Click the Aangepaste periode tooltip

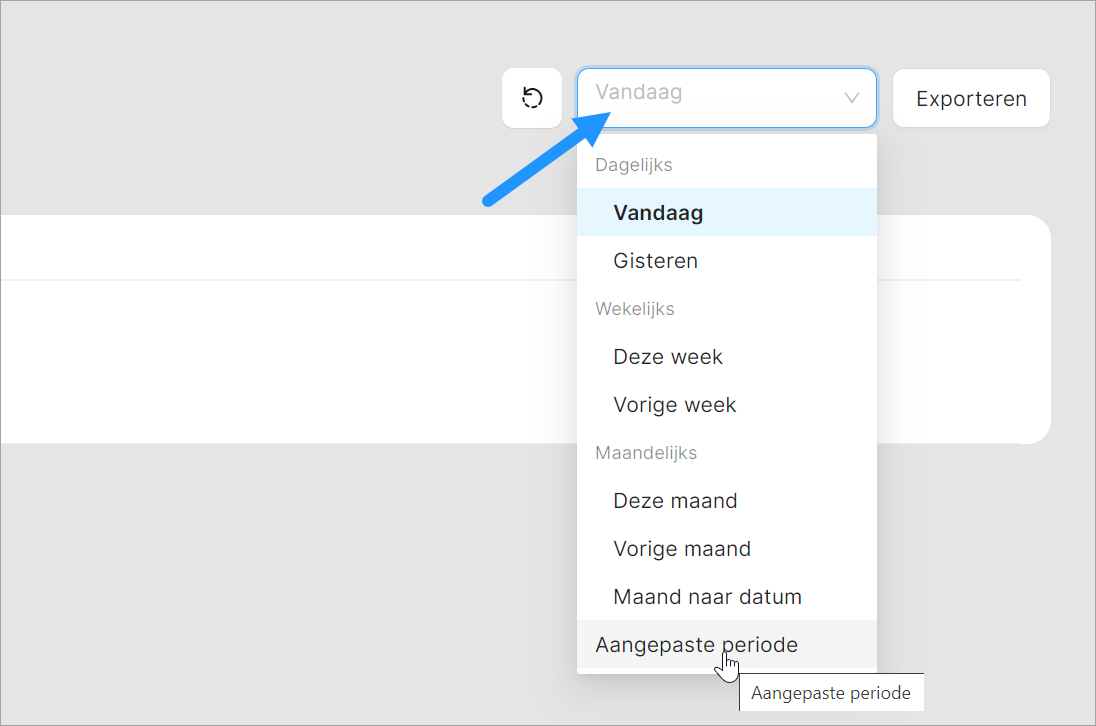pyautogui.click(x=831, y=693)
